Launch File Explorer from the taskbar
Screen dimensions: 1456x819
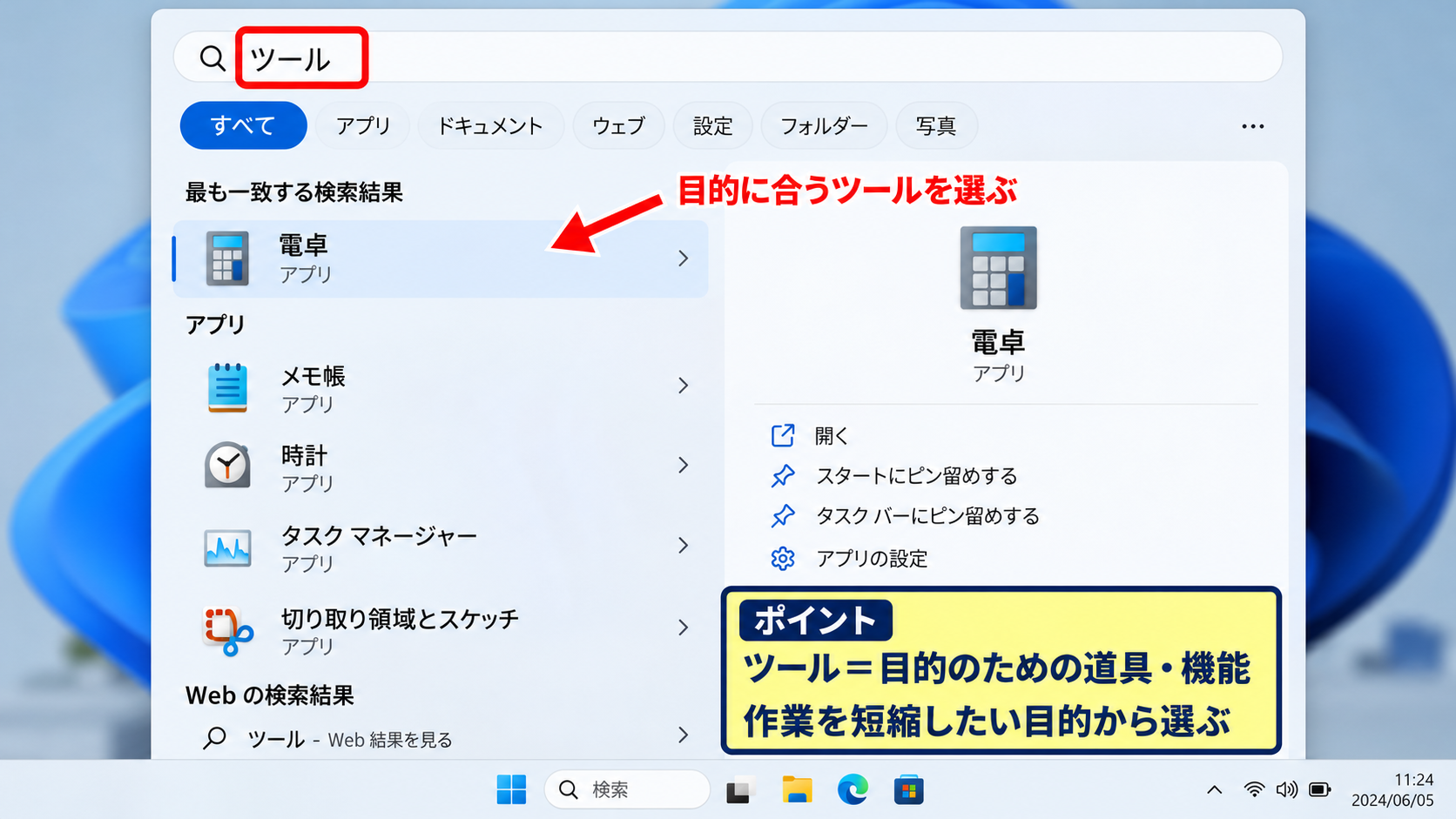797,789
